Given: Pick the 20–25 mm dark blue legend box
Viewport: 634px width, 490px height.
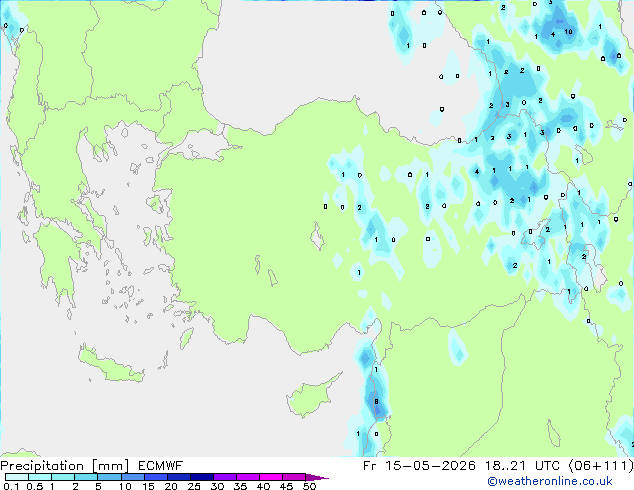Looking at the screenshot, I should click(x=178, y=477).
